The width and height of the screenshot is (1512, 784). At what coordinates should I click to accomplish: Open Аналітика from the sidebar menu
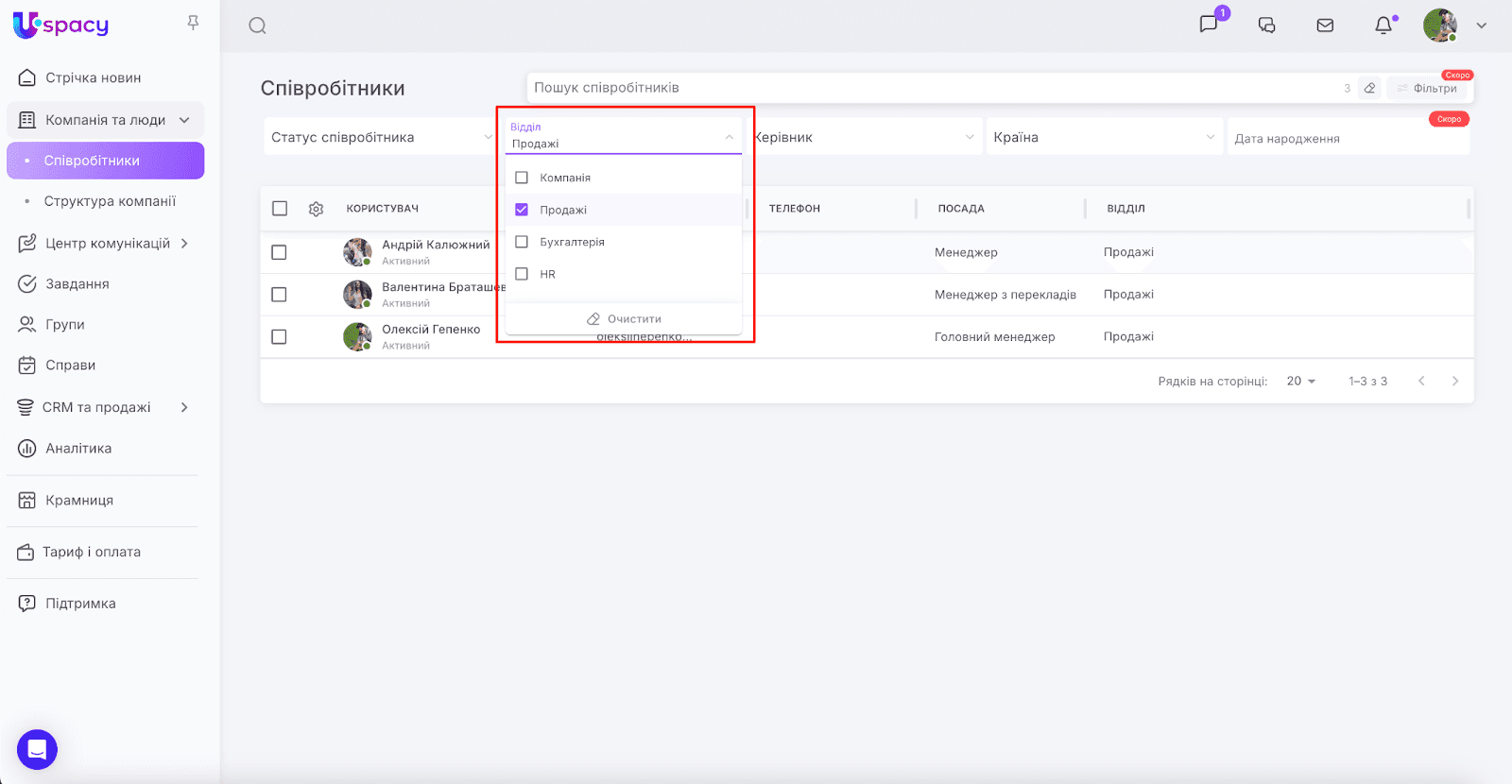click(78, 449)
